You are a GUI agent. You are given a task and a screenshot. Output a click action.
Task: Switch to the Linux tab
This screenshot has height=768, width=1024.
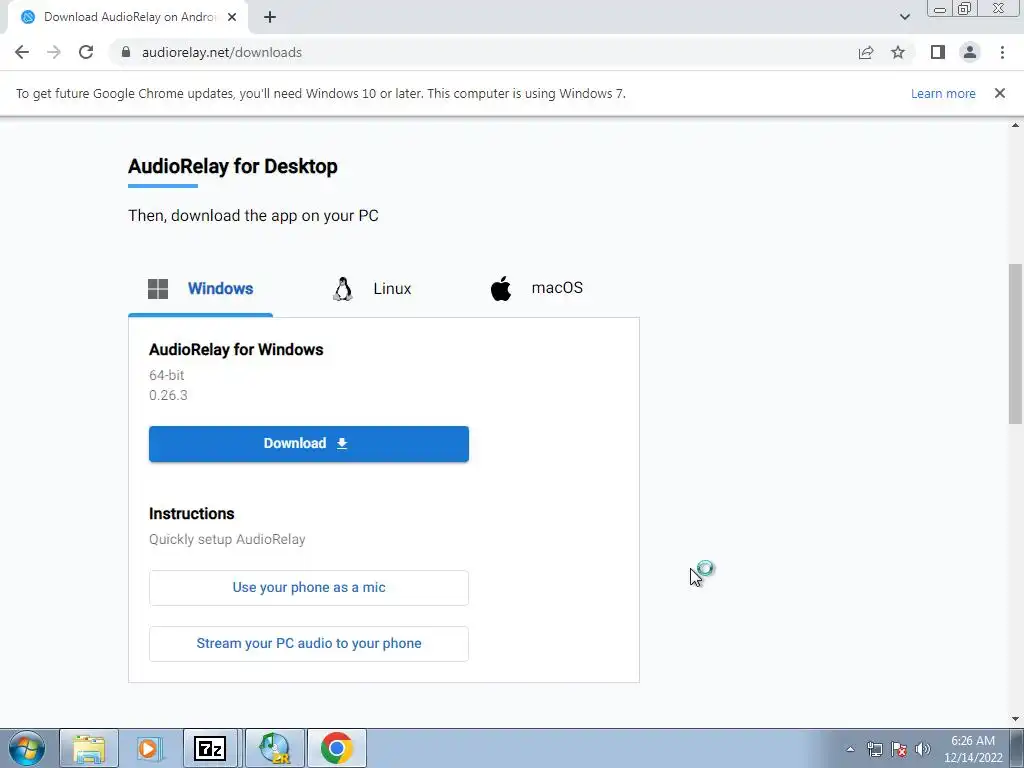(x=372, y=289)
